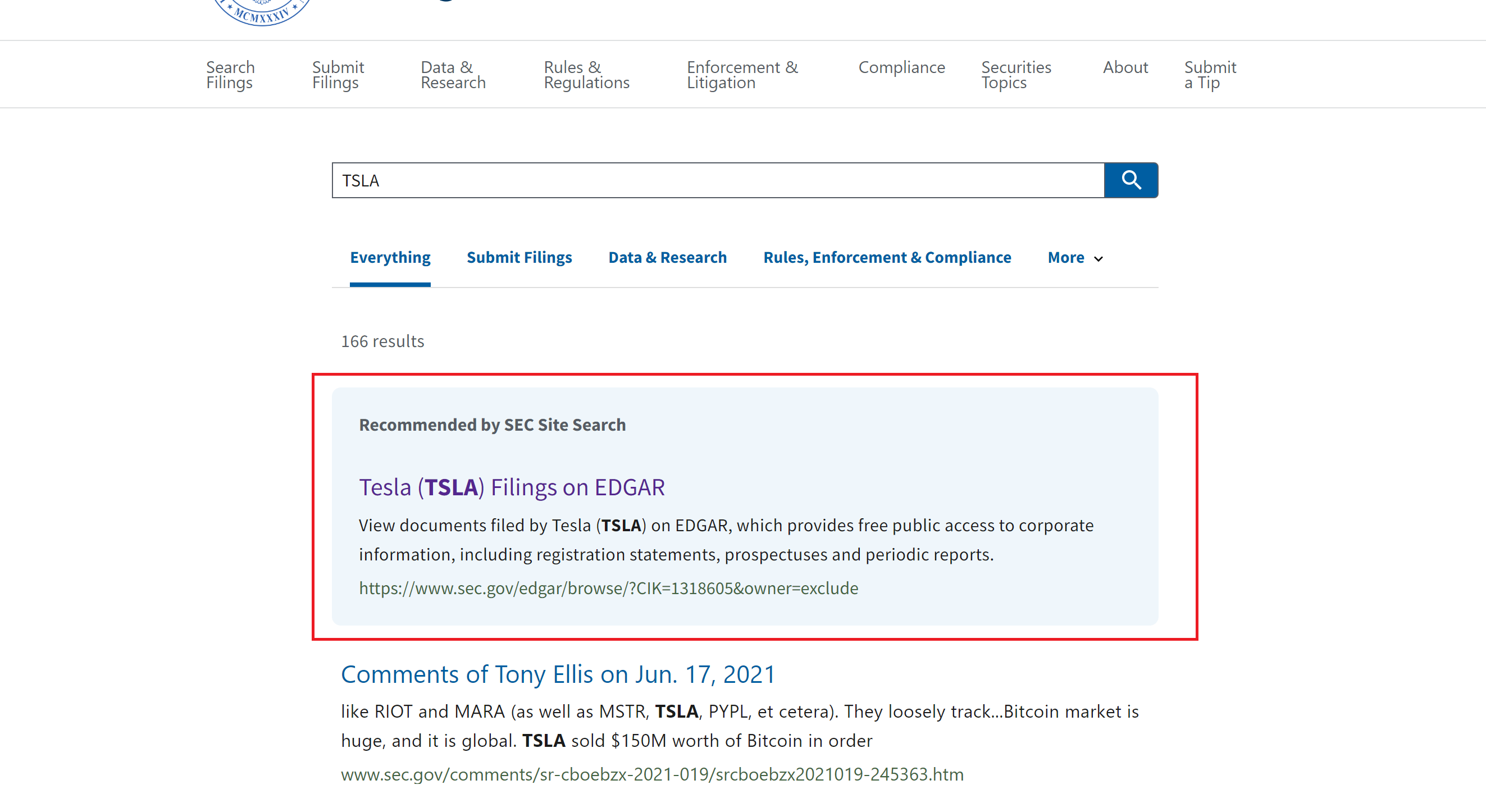Switch to the Data & Research results tab
This screenshot has height=812, width=1486.
[x=667, y=257]
